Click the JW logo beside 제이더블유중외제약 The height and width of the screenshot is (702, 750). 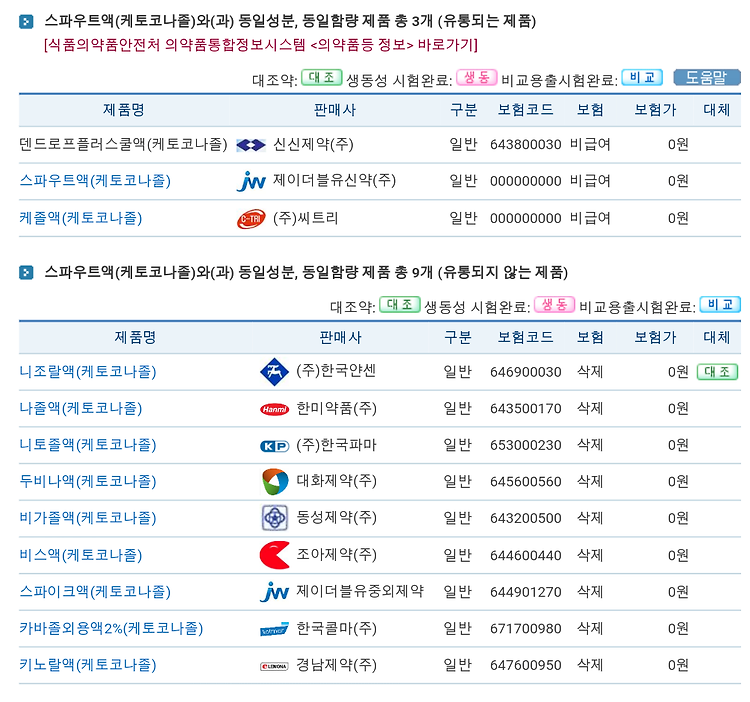pos(275,592)
